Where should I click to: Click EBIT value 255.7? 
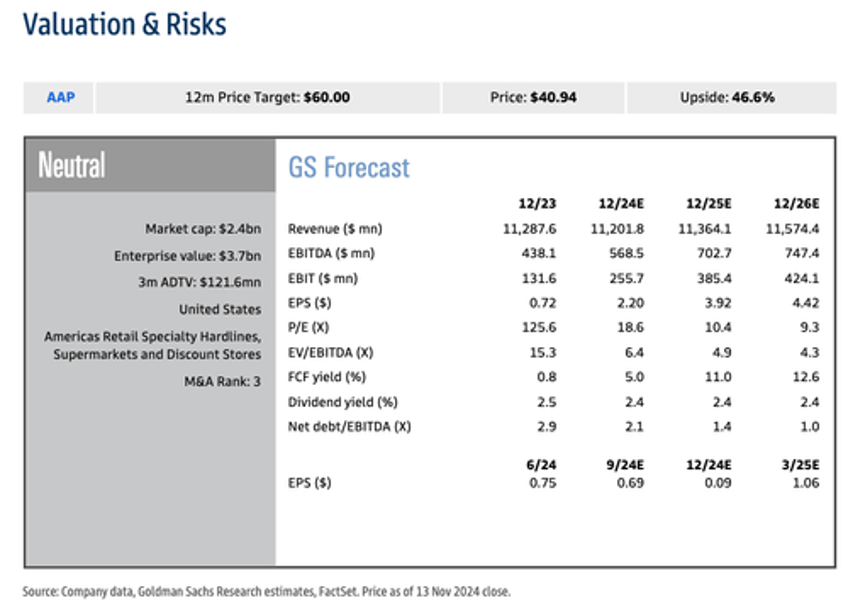point(626,279)
